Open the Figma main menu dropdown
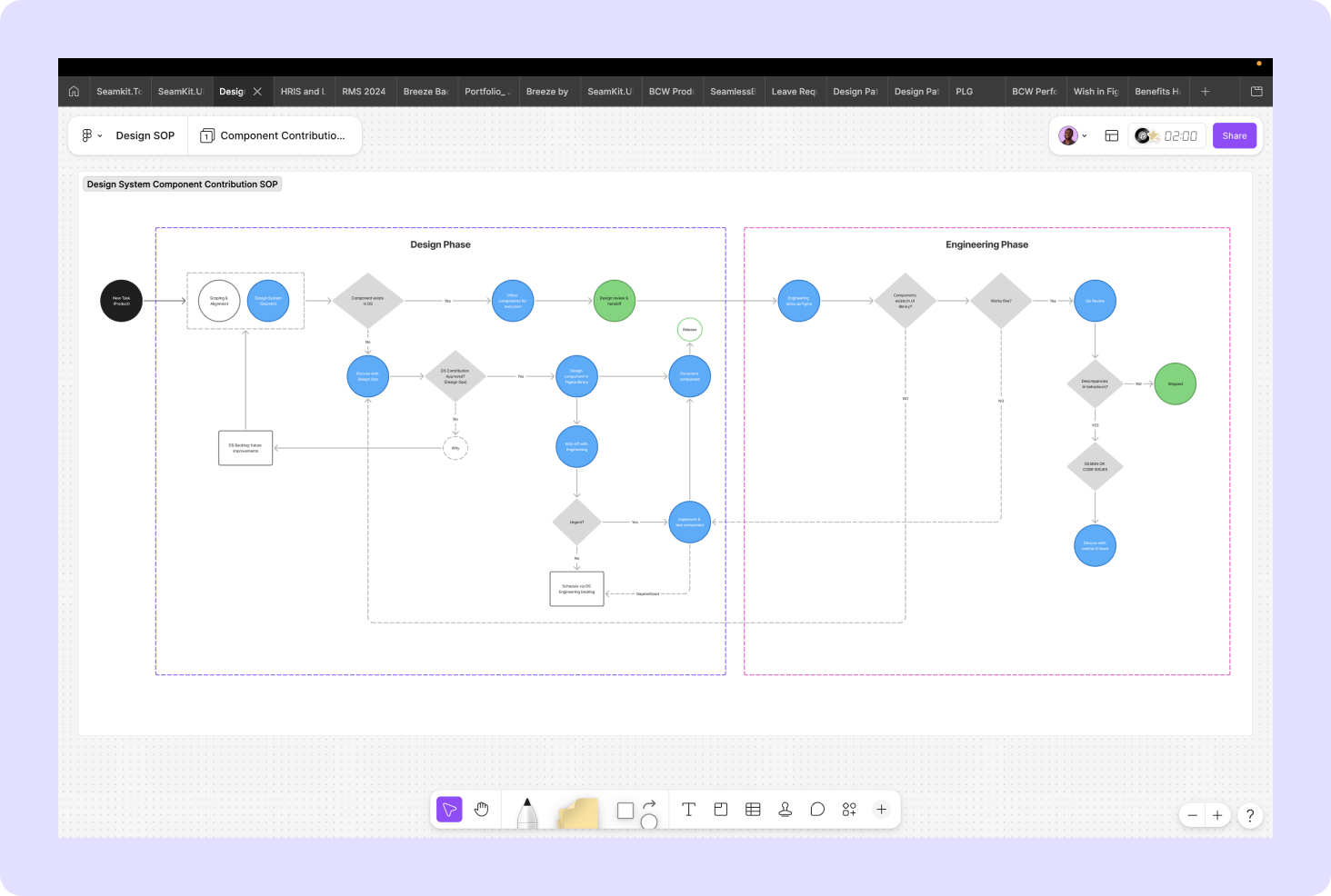The image size is (1331, 896). point(92,135)
